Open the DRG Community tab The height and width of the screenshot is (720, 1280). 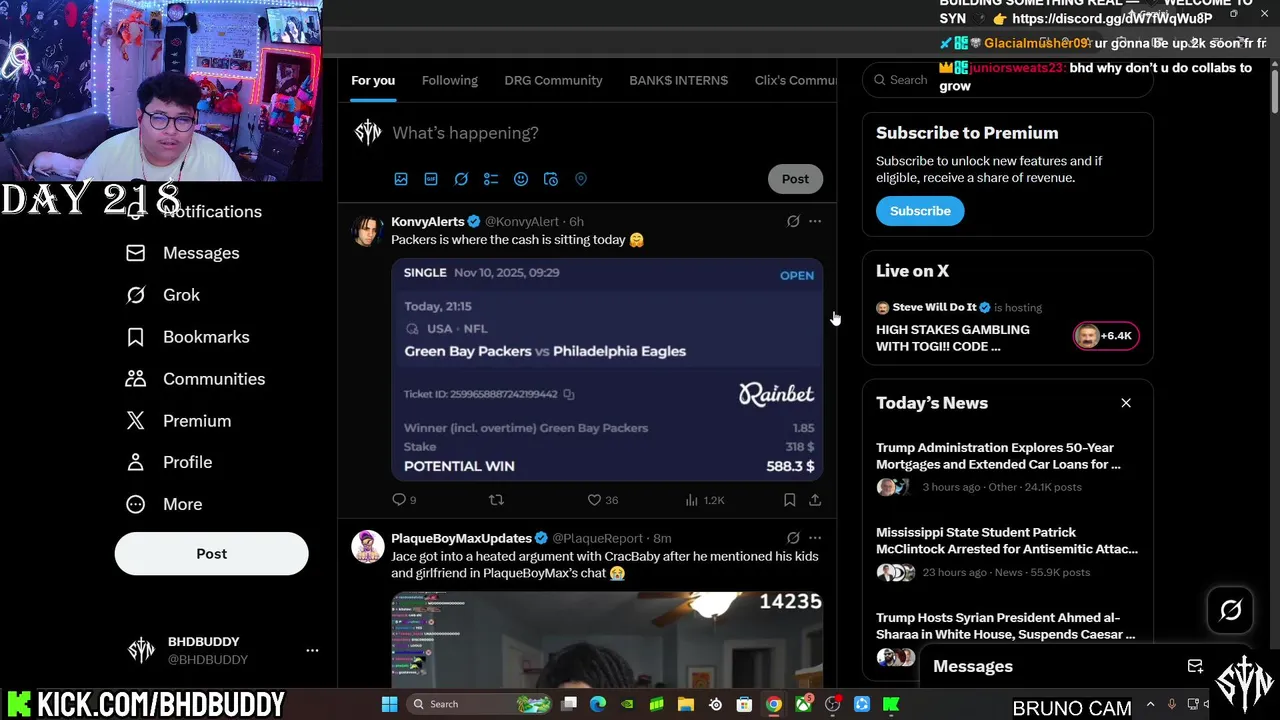(553, 80)
